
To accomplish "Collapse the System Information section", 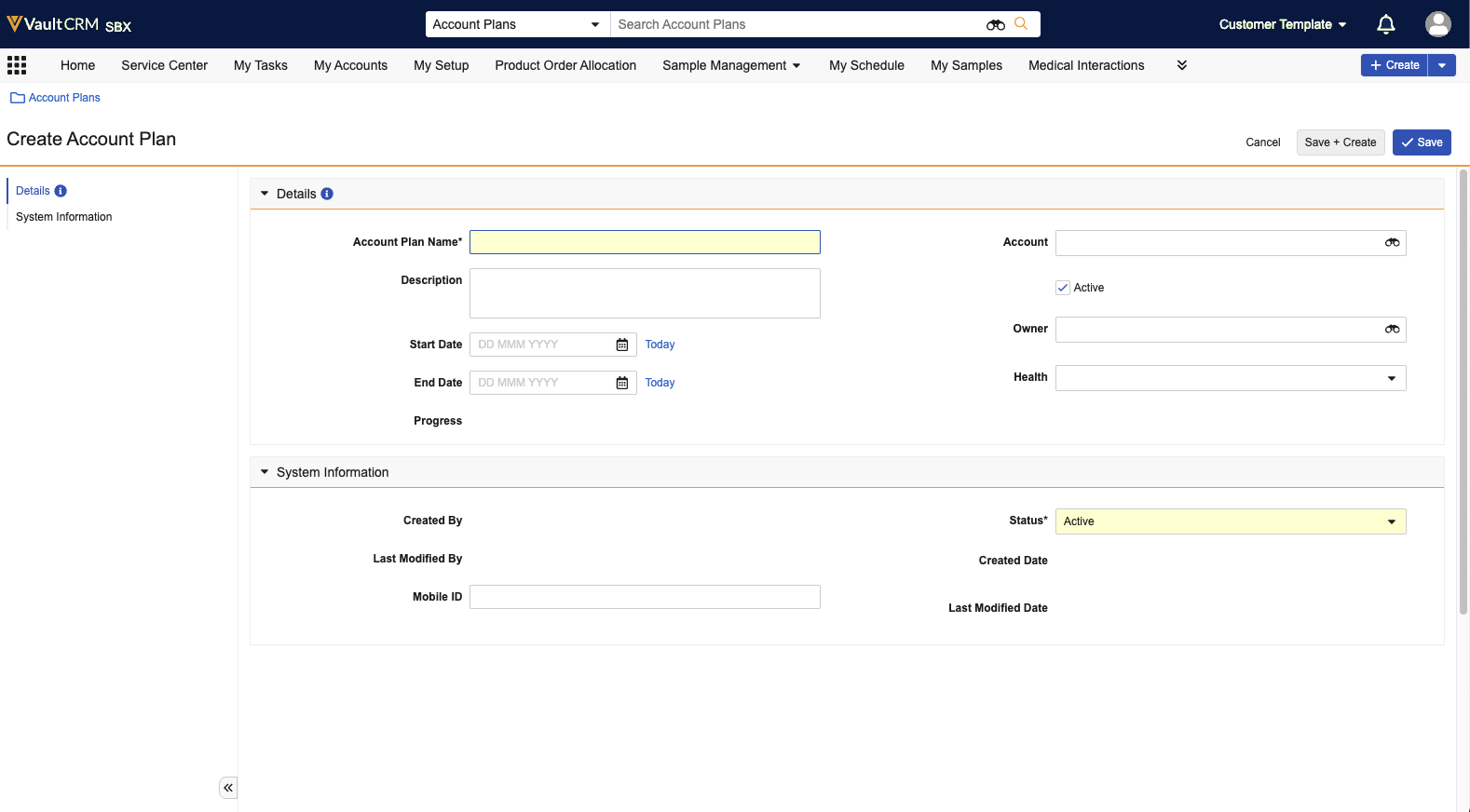I will pyautogui.click(x=265, y=472).
